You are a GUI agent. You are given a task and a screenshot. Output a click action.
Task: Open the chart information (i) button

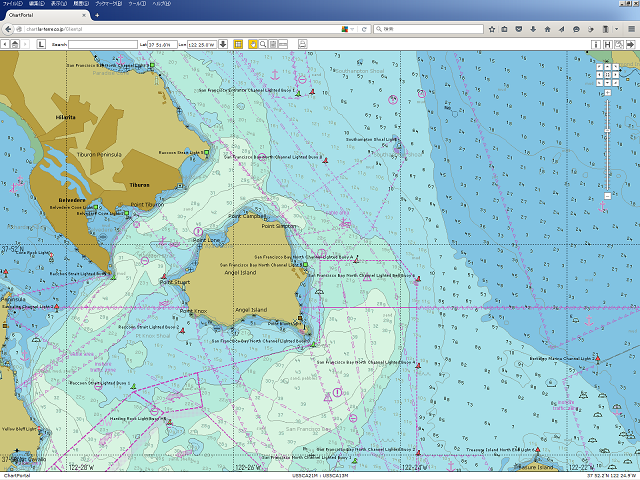tap(596, 44)
